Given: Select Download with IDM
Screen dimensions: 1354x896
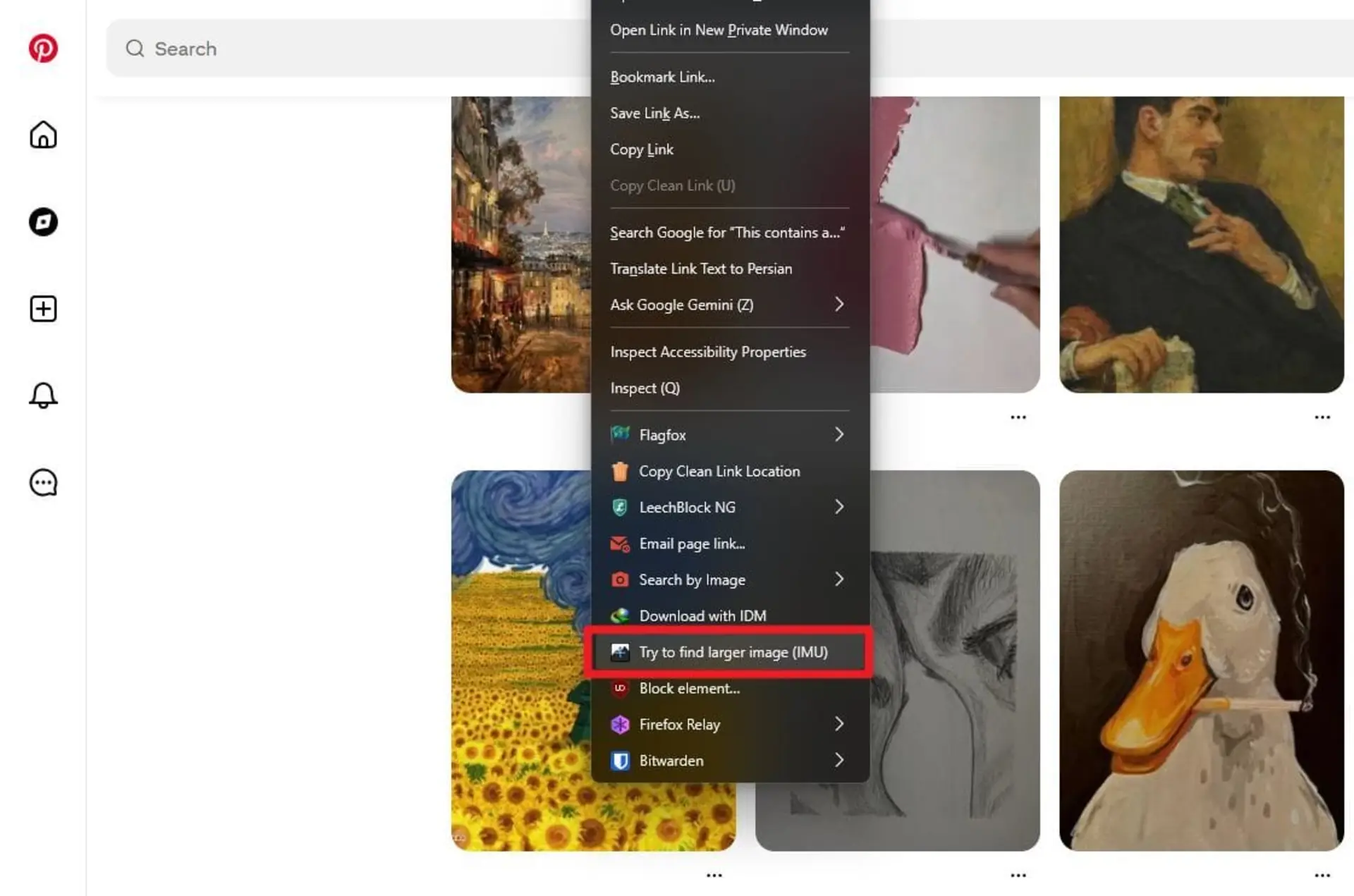Looking at the screenshot, I should point(729,615).
